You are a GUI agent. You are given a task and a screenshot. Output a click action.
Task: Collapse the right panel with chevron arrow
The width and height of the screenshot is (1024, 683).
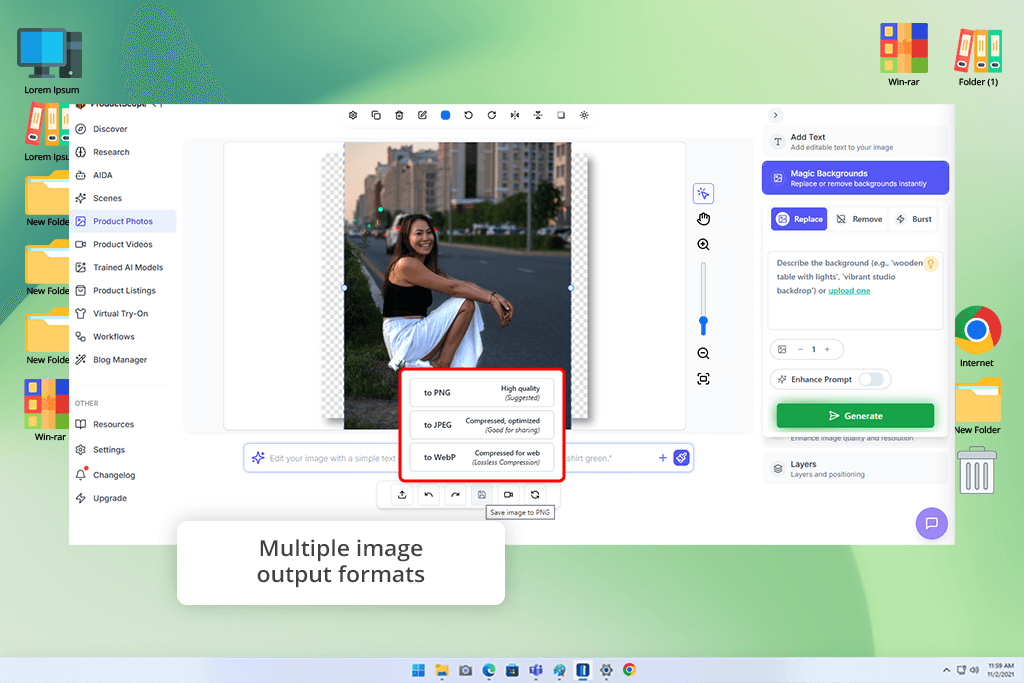pyautogui.click(x=775, y=115)
